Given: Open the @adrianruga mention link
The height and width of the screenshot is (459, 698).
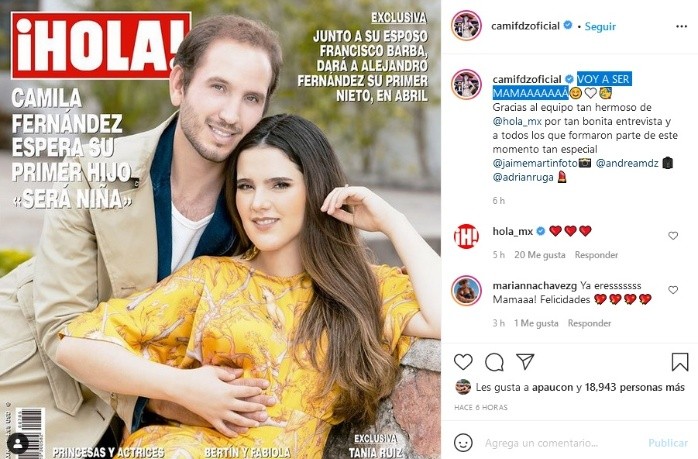Looking at the screenshot, I should pos(523,177).
